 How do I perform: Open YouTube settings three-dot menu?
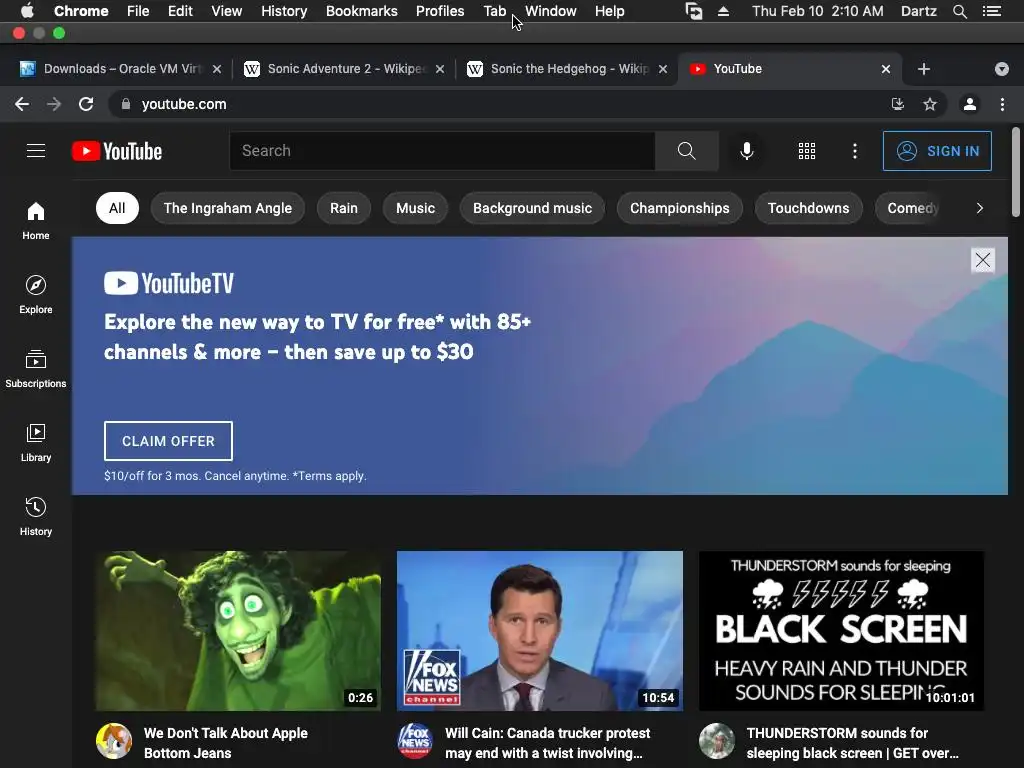[x=854, y=151]
